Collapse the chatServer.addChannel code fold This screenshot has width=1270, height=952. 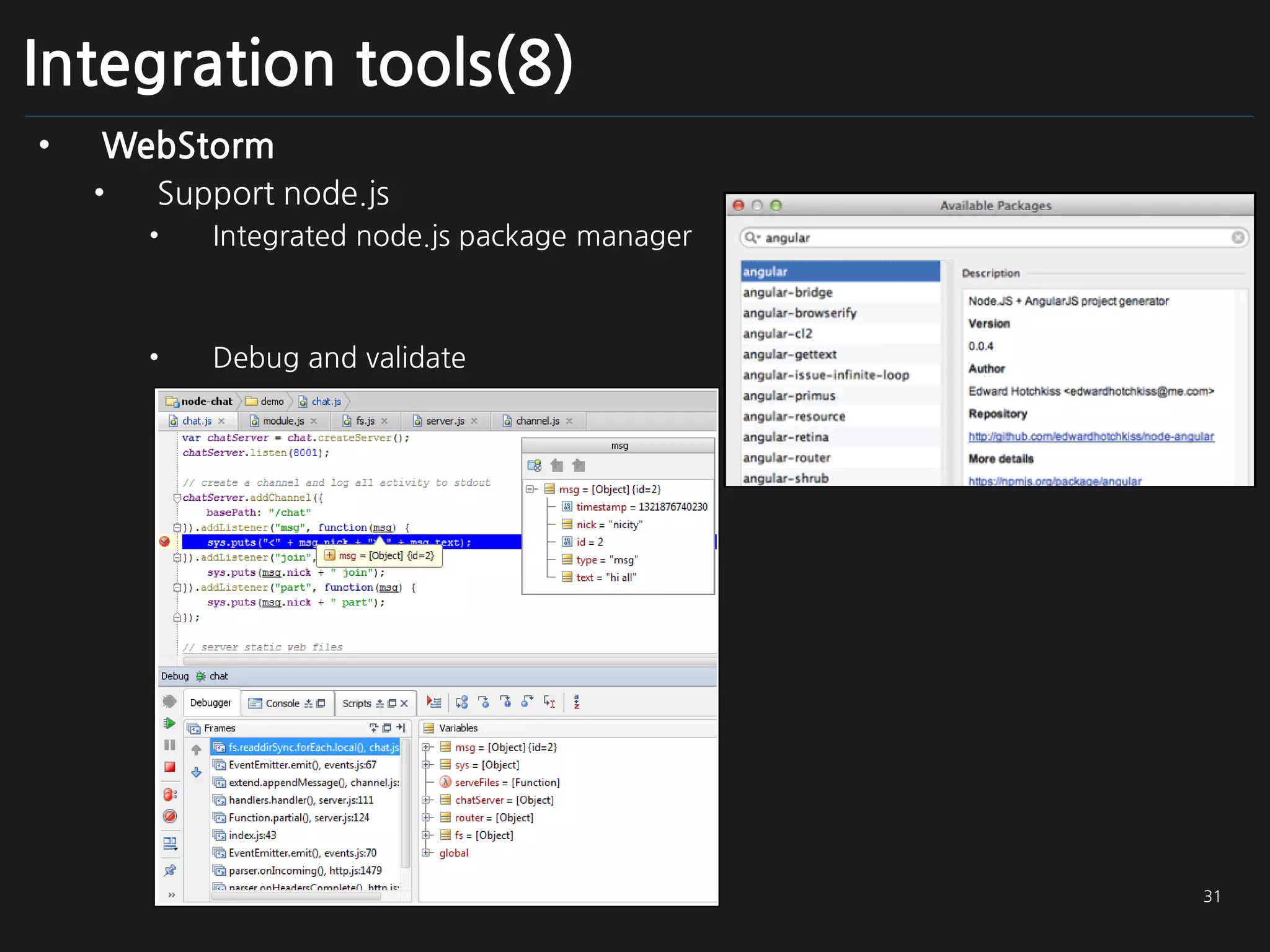click(177, 498)
